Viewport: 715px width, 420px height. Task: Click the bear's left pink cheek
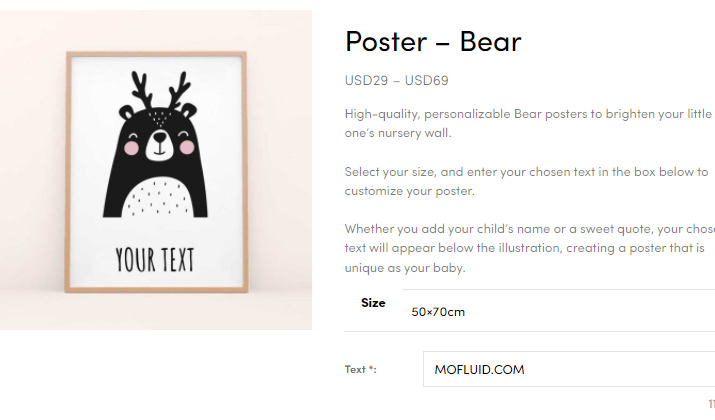click(x=131, y=148)
